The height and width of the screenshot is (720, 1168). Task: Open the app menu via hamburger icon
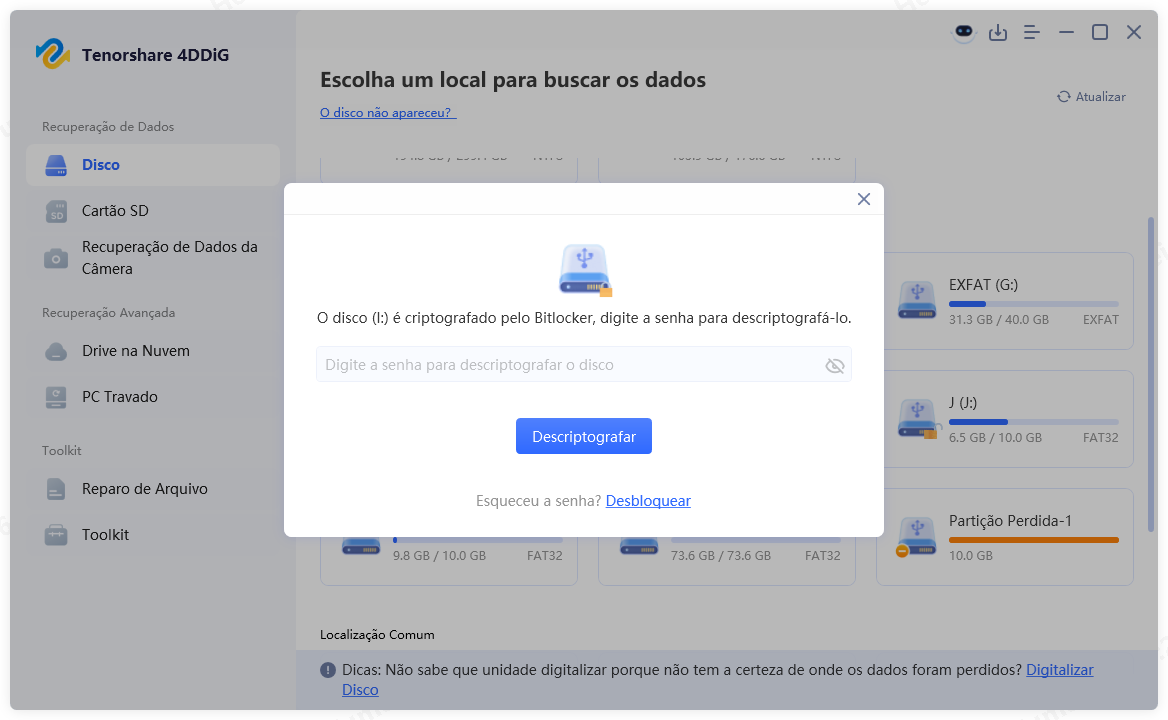pyautogui.click(x=1031, y=32)
